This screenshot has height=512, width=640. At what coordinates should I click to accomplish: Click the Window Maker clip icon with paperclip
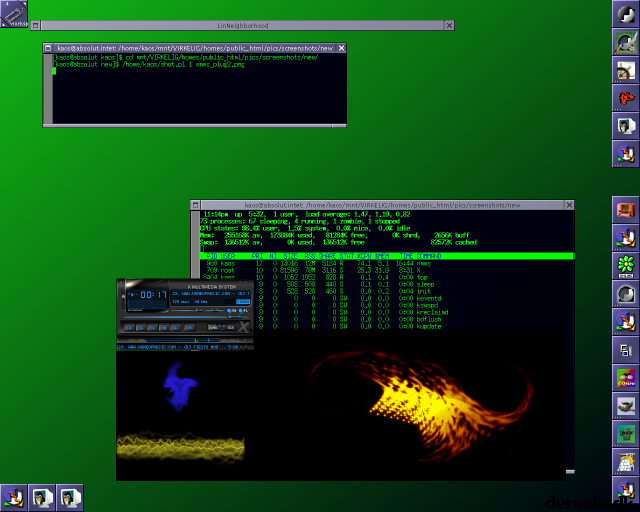(x=14, y=14)
